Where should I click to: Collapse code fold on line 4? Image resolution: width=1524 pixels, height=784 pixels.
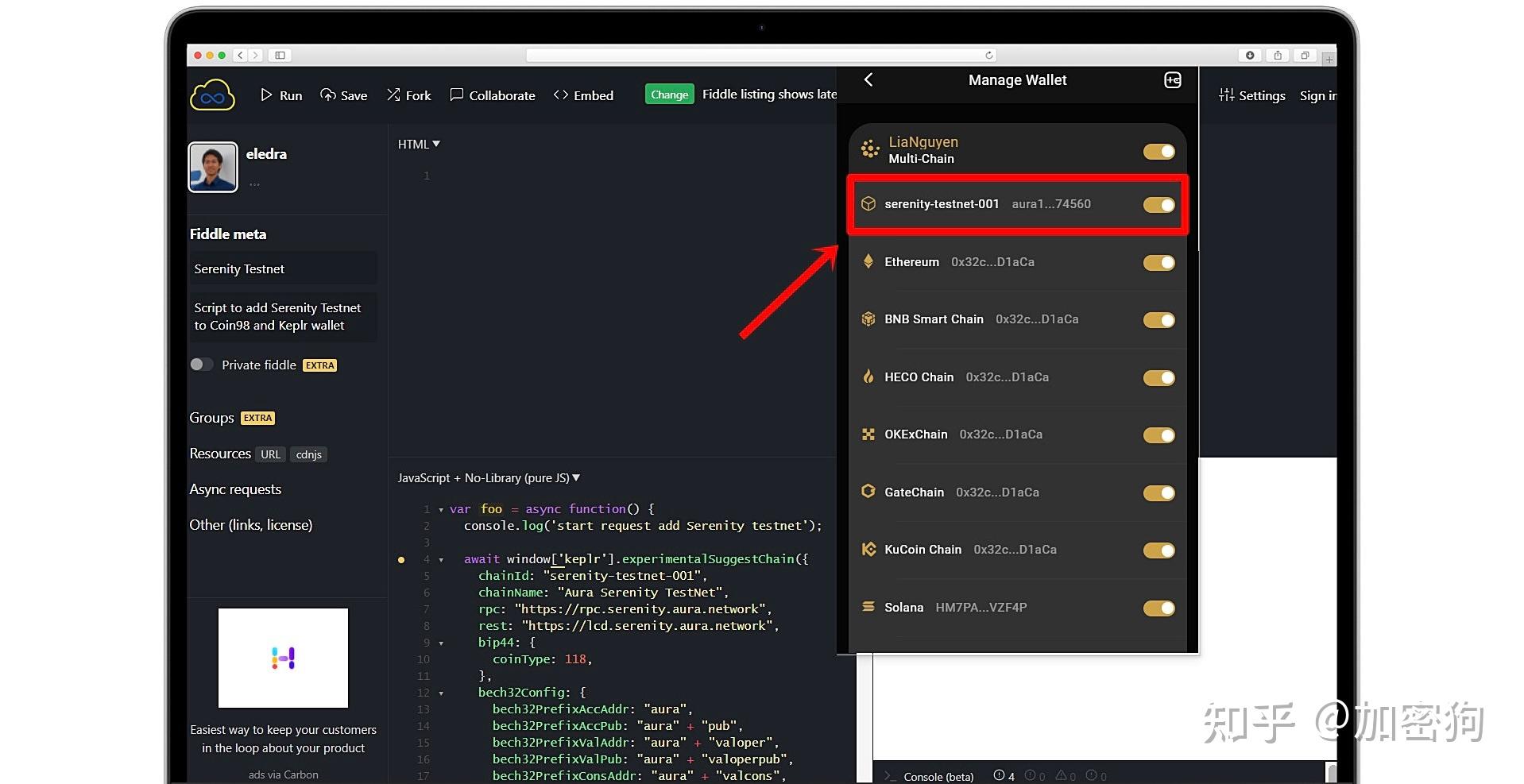tap(441, 560)
